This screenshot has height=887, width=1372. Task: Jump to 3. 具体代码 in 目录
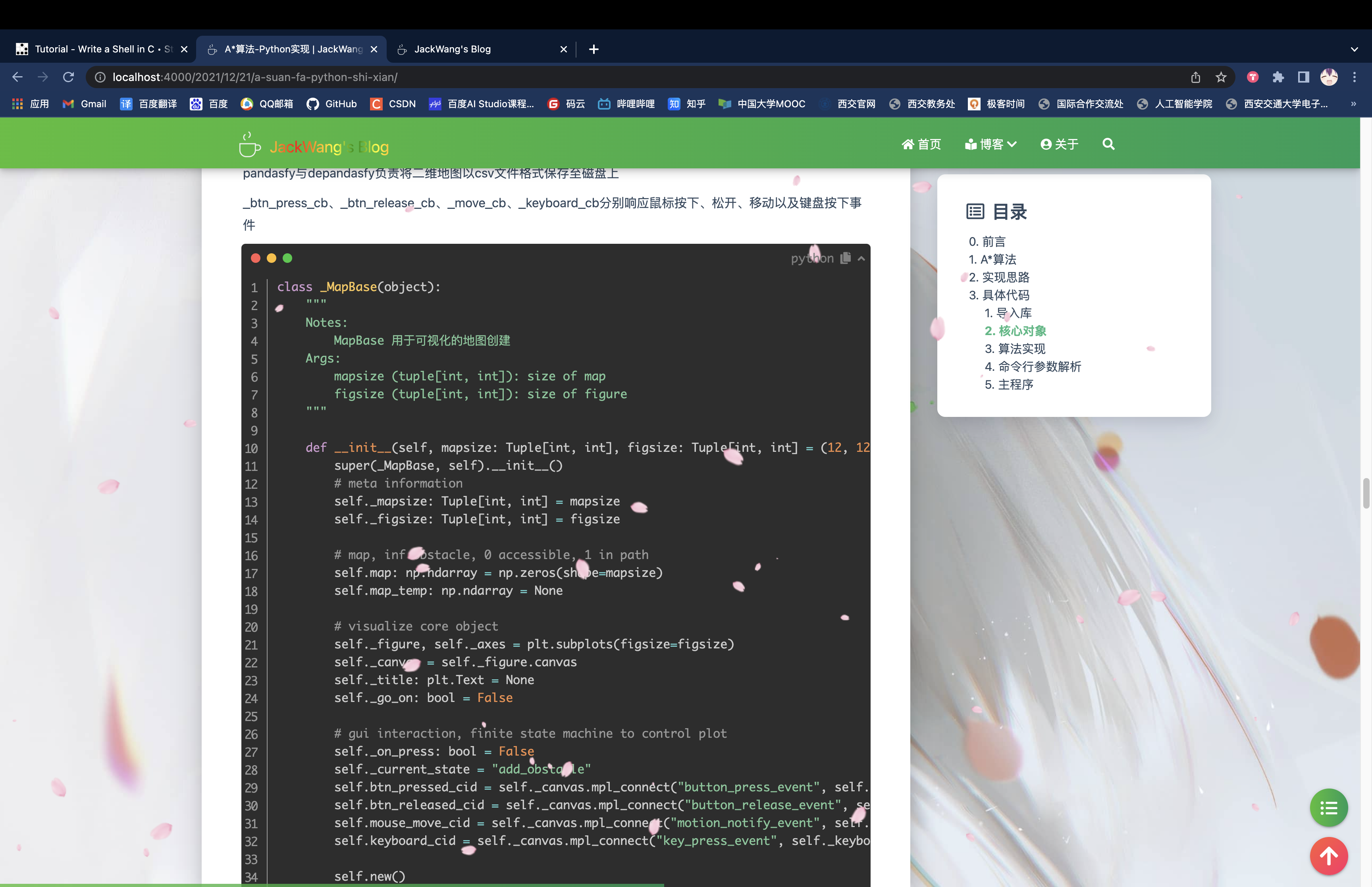pyautogui.click(x=999, y=295)
